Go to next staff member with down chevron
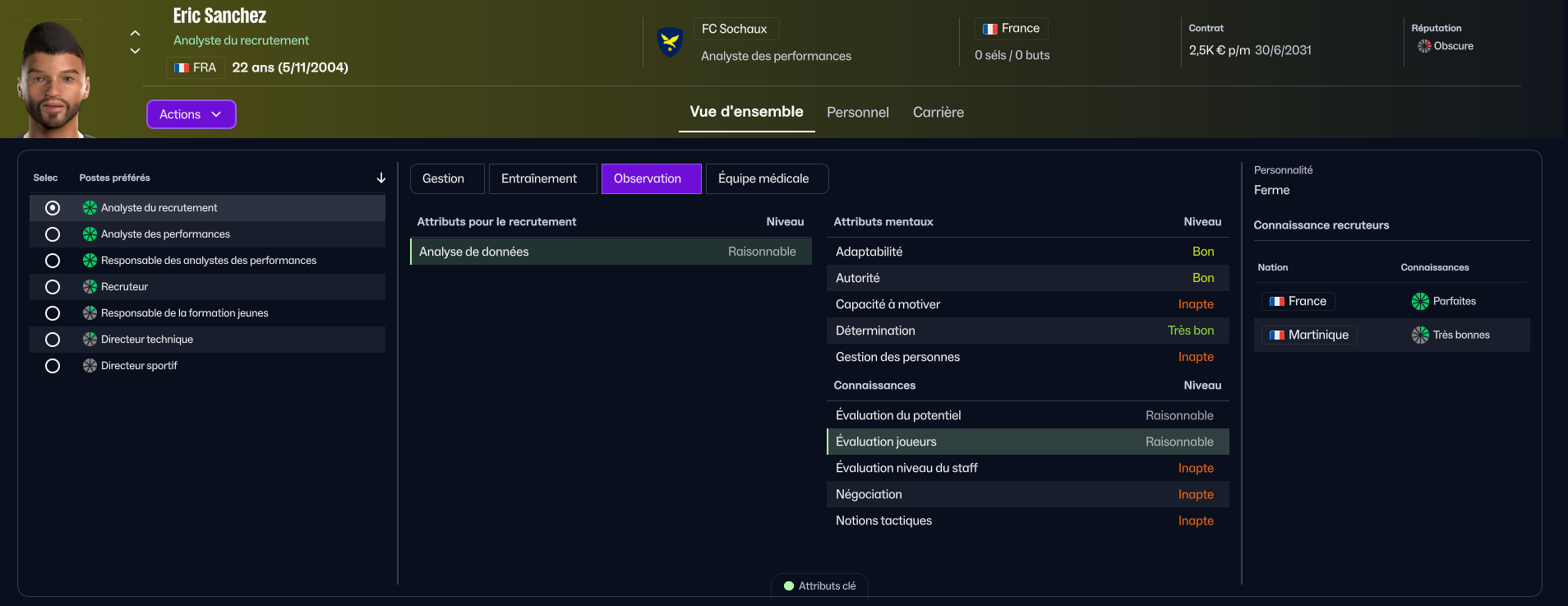Viewport: 1568px width, 606px height. 136,51
